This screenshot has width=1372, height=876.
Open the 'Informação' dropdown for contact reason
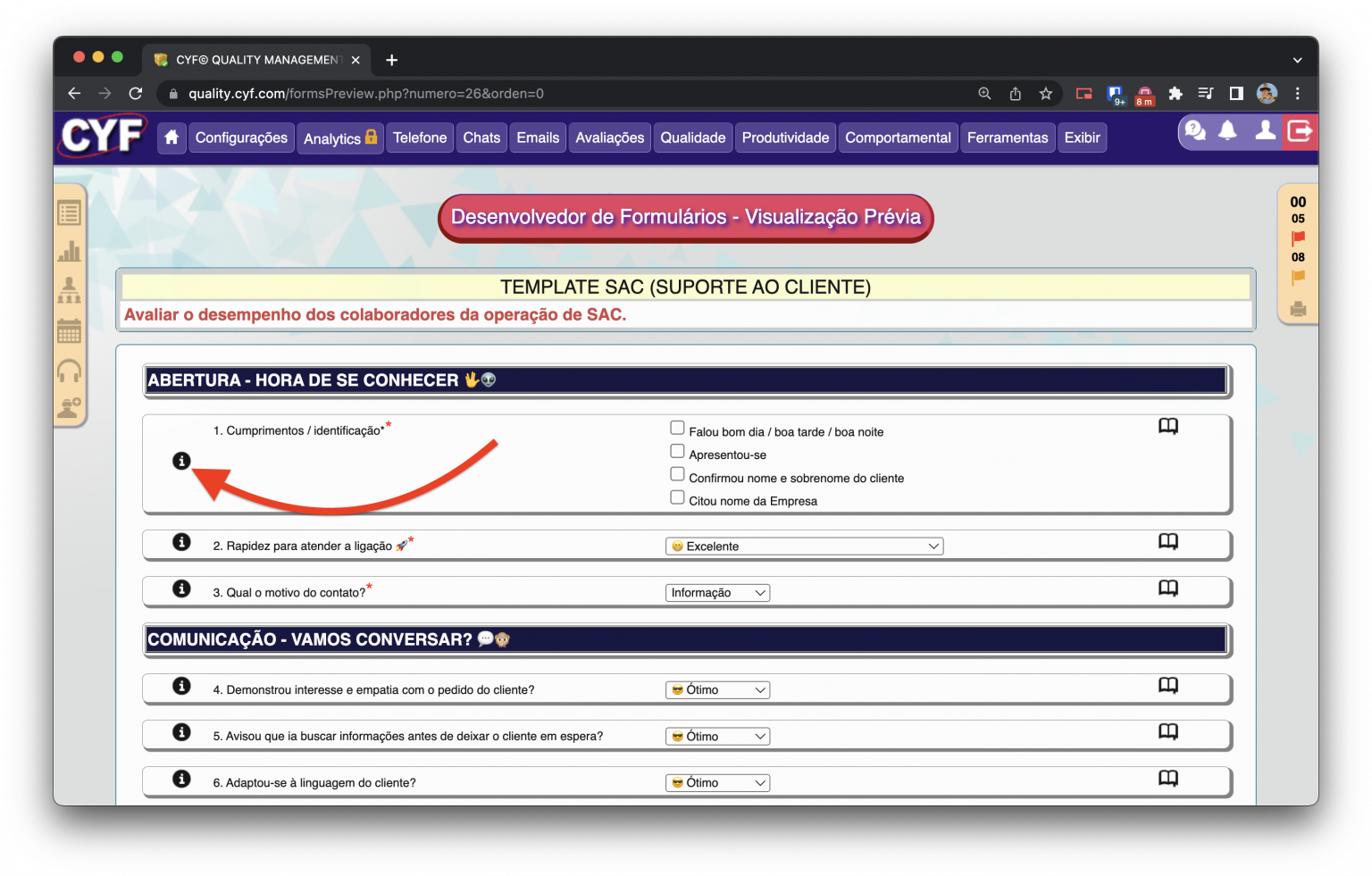(x=717, y=592)
